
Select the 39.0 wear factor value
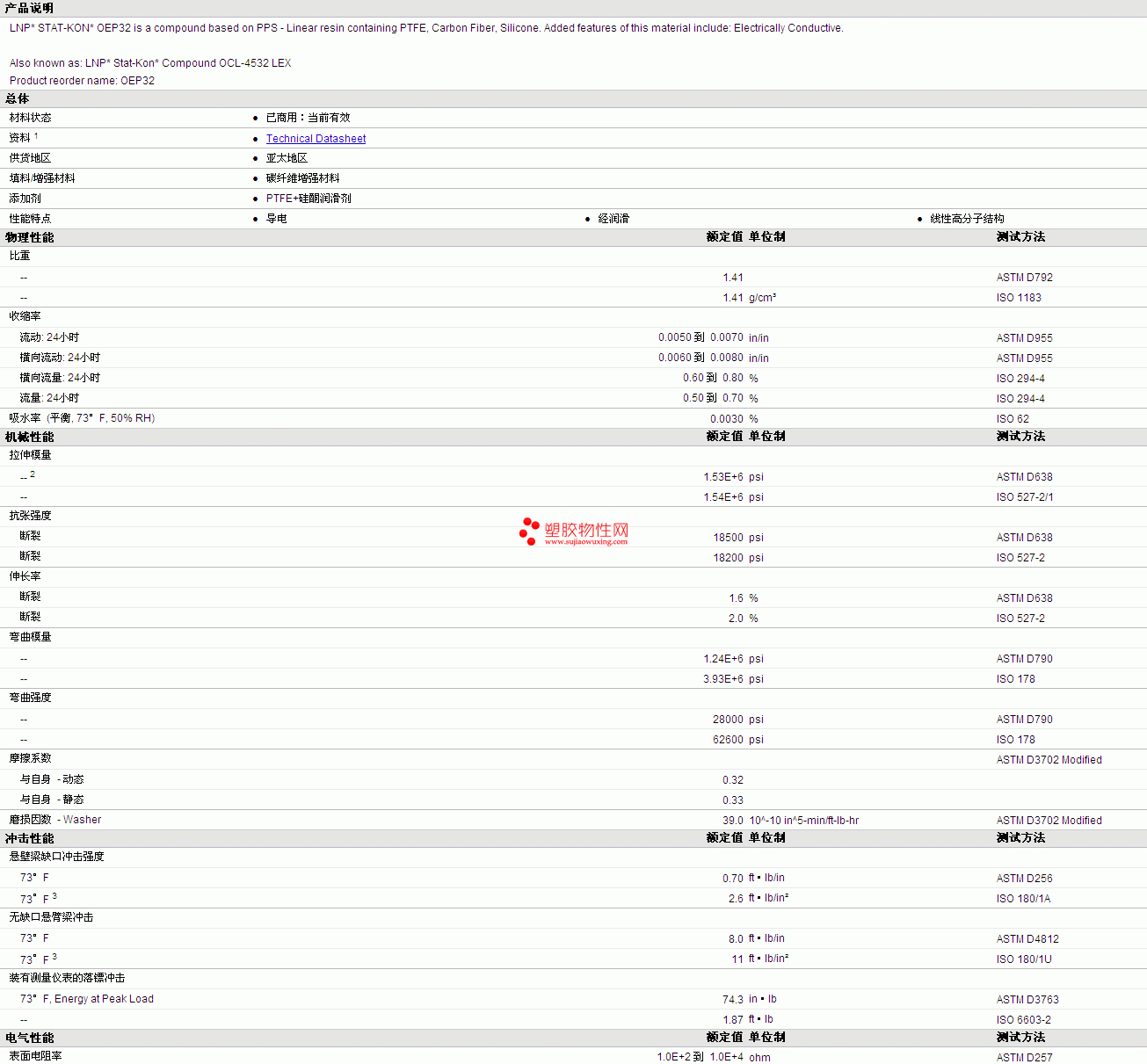coord(732,821)
